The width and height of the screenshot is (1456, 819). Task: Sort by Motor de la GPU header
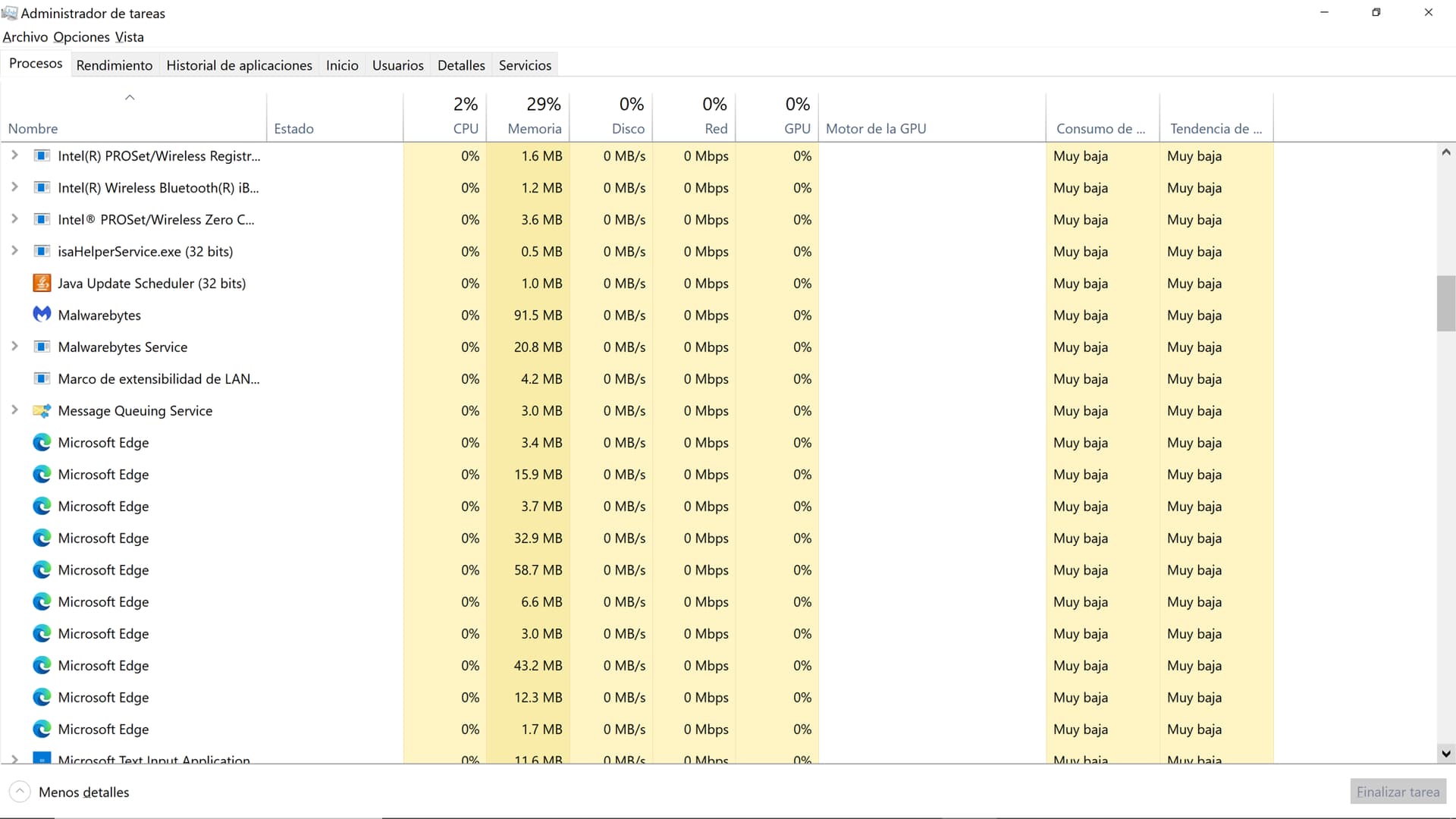pyautogui.click(x=932, y=118)
